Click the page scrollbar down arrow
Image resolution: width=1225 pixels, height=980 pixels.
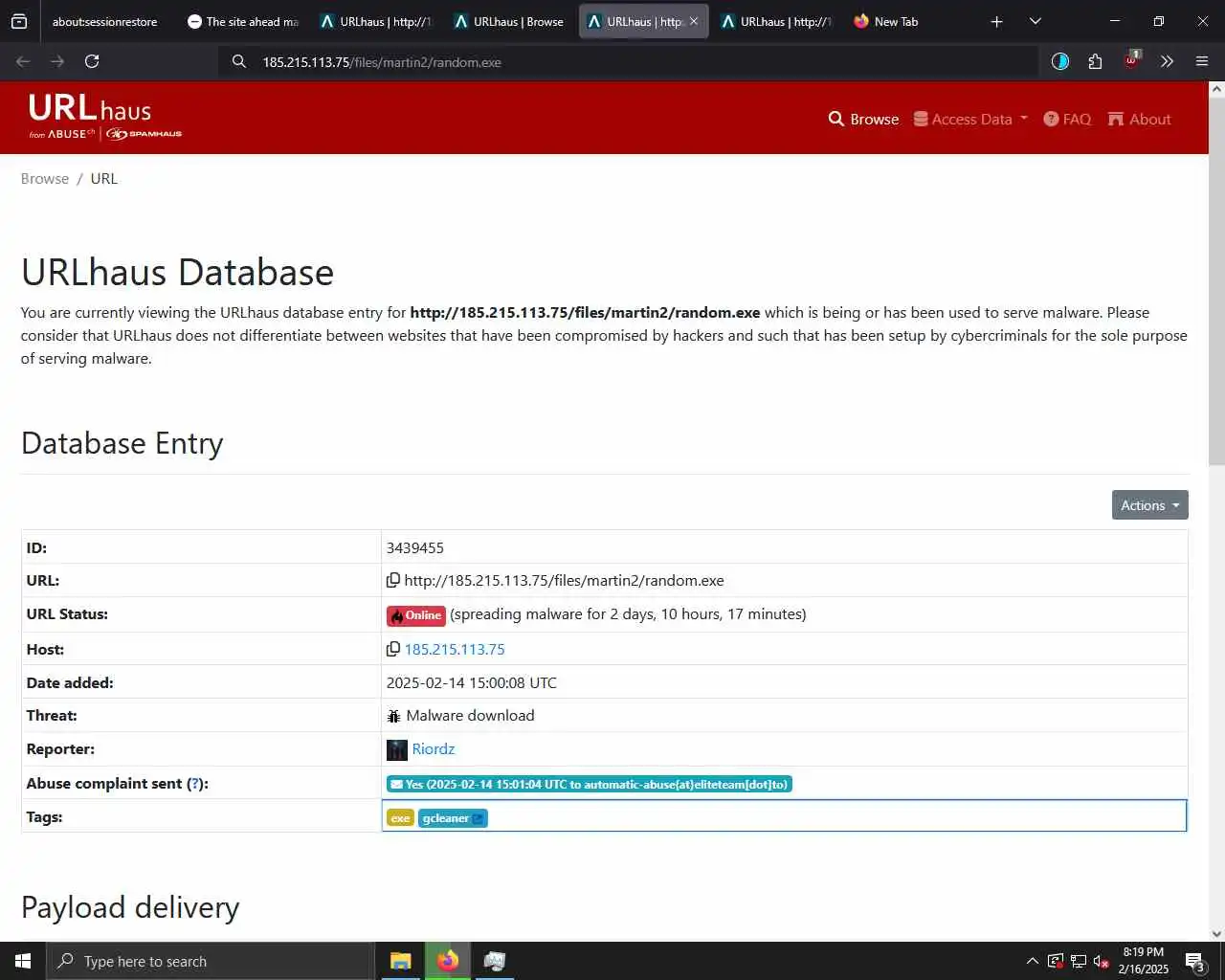click(x=1216, y=934)
